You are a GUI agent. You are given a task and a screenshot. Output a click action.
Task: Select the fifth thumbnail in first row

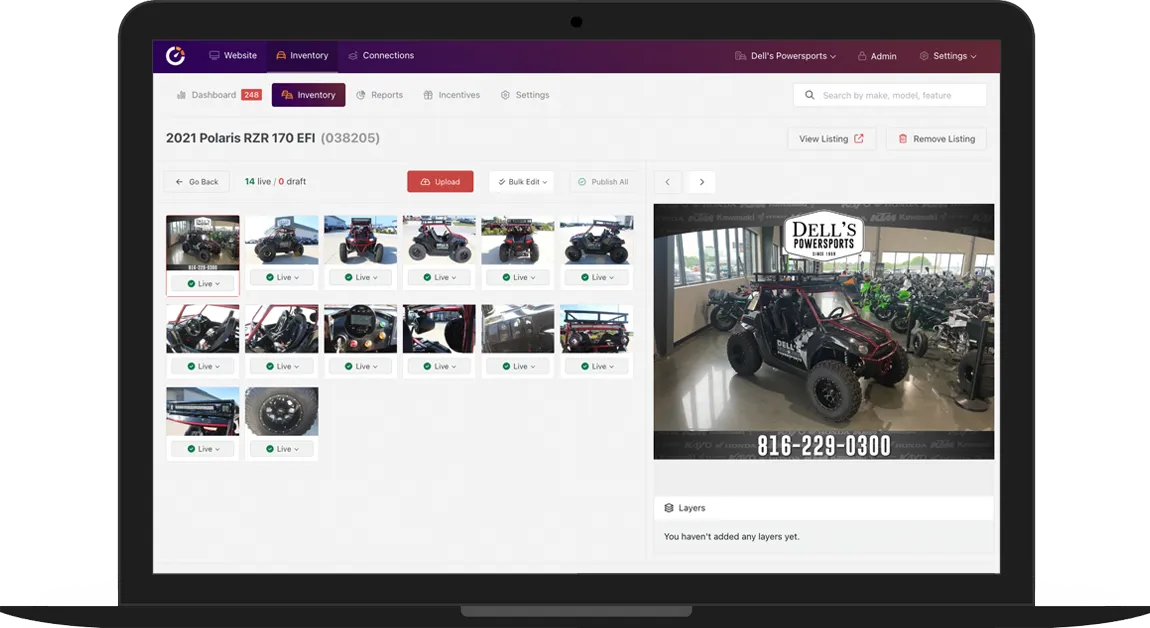pyautogui.click(x=518, y=239)
